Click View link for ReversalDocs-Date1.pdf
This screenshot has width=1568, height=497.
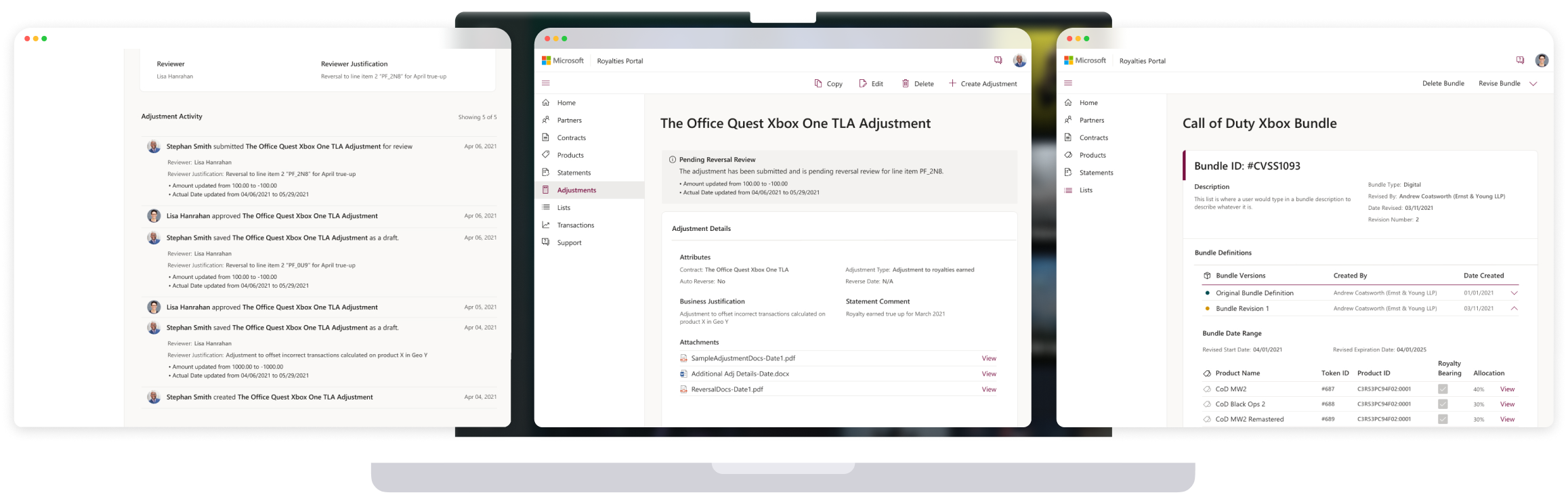(x=989, y=389)
